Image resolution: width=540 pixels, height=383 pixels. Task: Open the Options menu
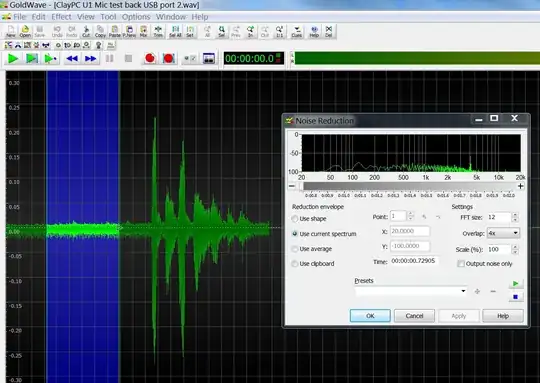[x=136, y=17]
